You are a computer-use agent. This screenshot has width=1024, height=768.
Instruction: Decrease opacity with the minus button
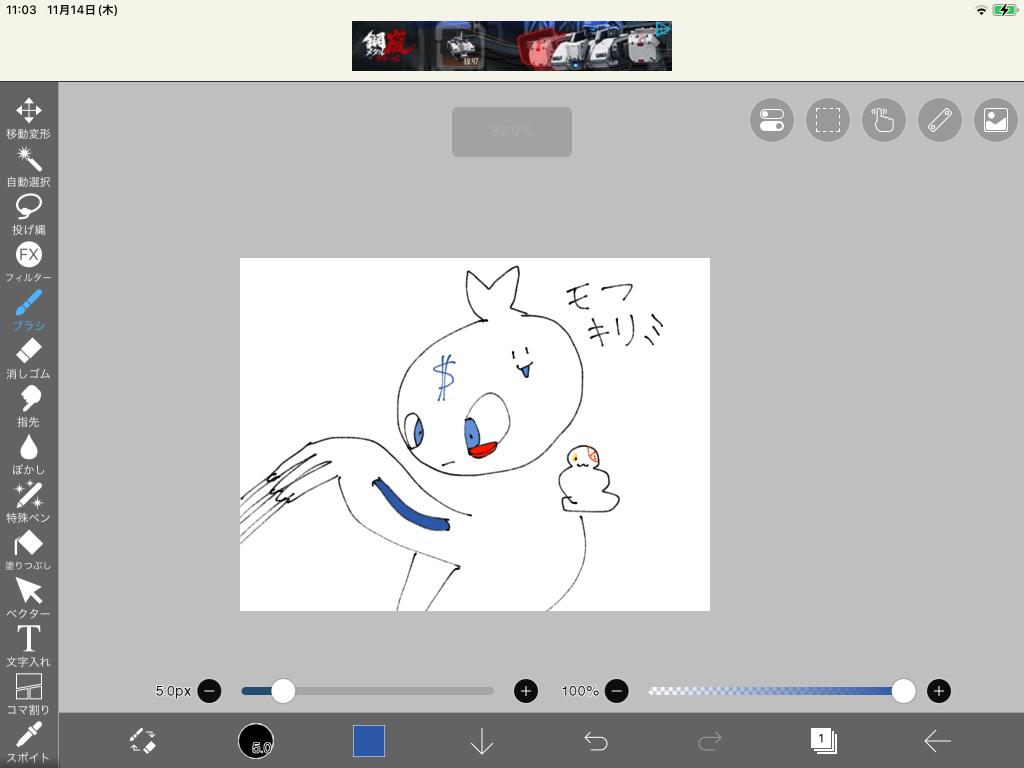click(617, 691)
